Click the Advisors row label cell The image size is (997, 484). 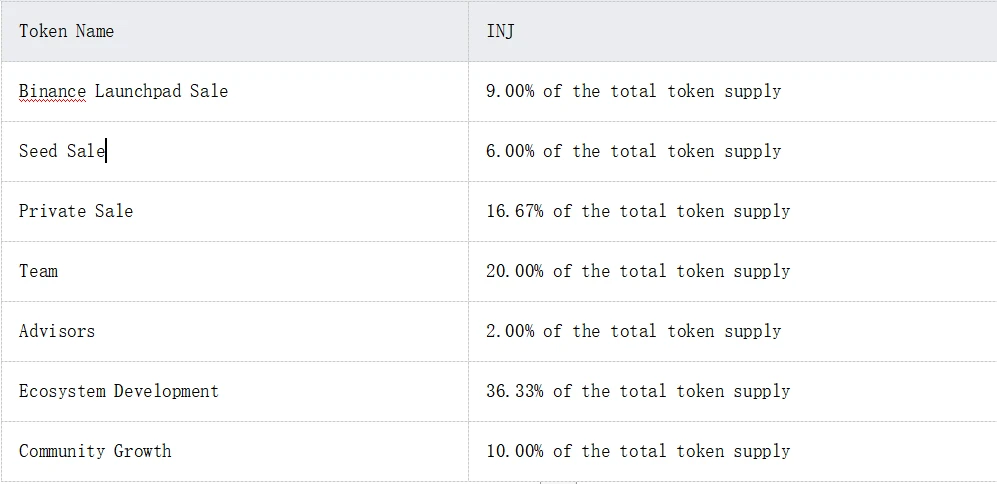57,331
